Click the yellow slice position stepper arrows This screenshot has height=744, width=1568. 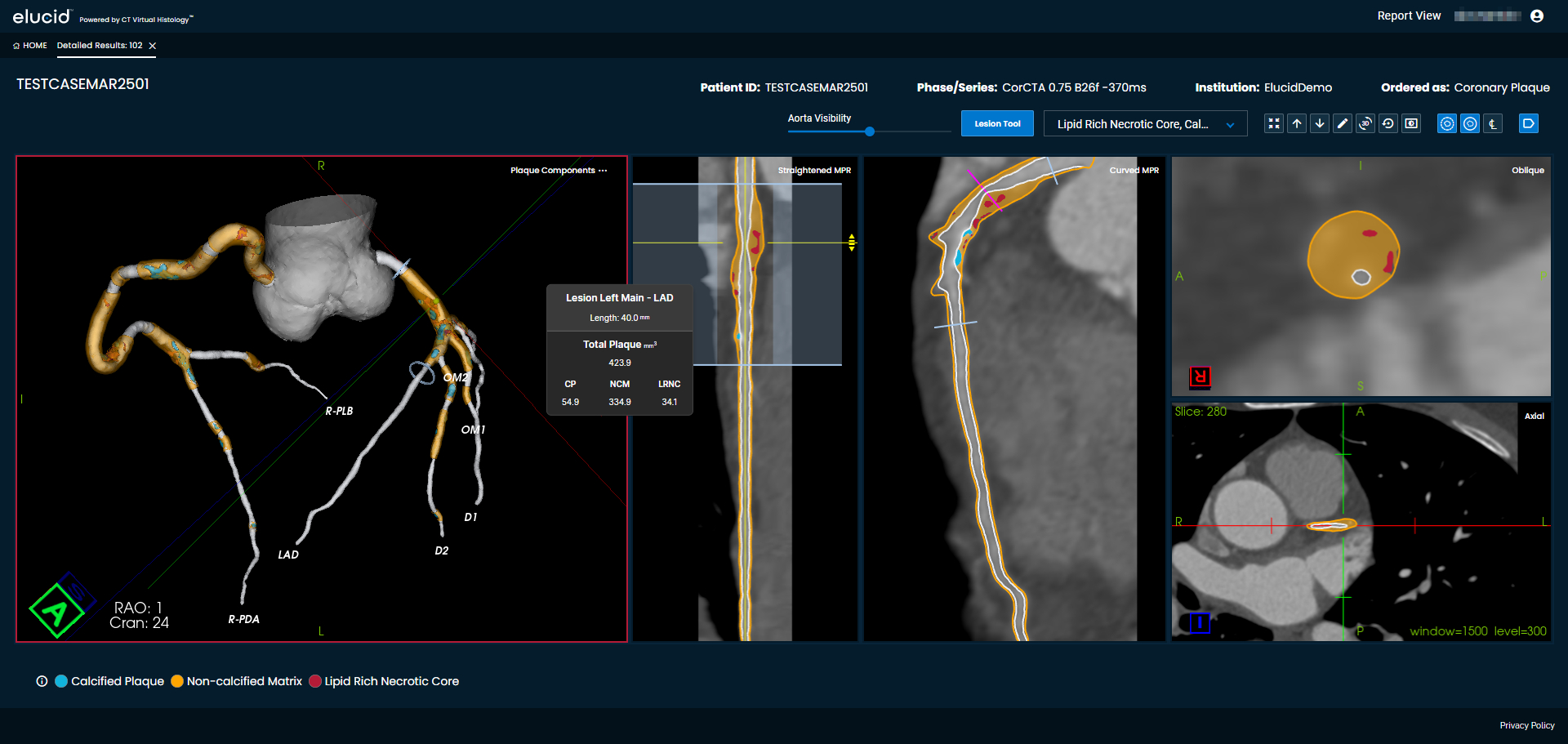pos(852,243)
